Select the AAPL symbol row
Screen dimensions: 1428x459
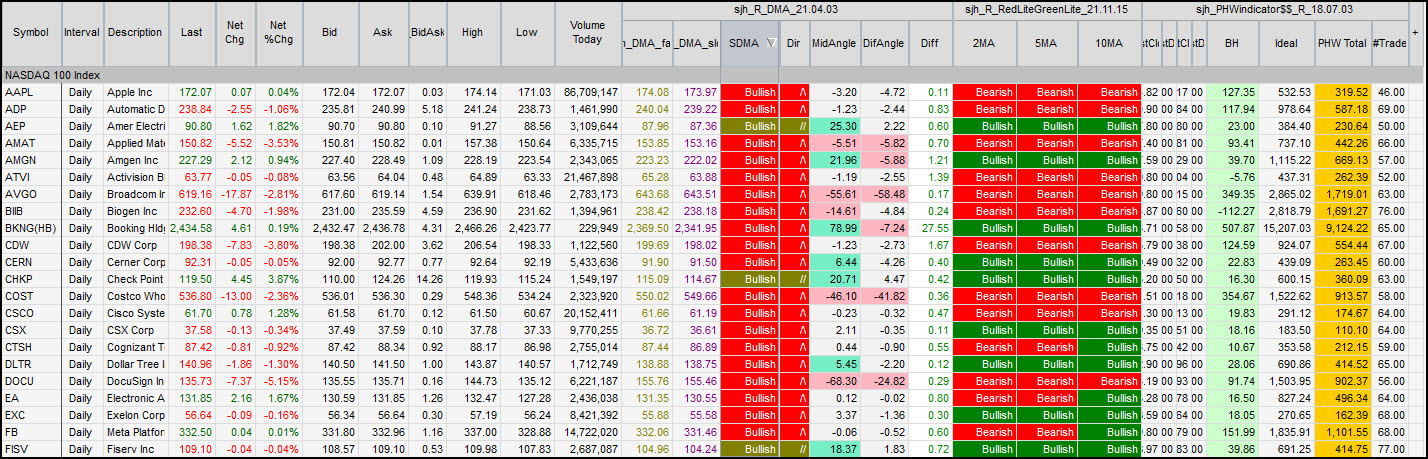coord(21,92)
